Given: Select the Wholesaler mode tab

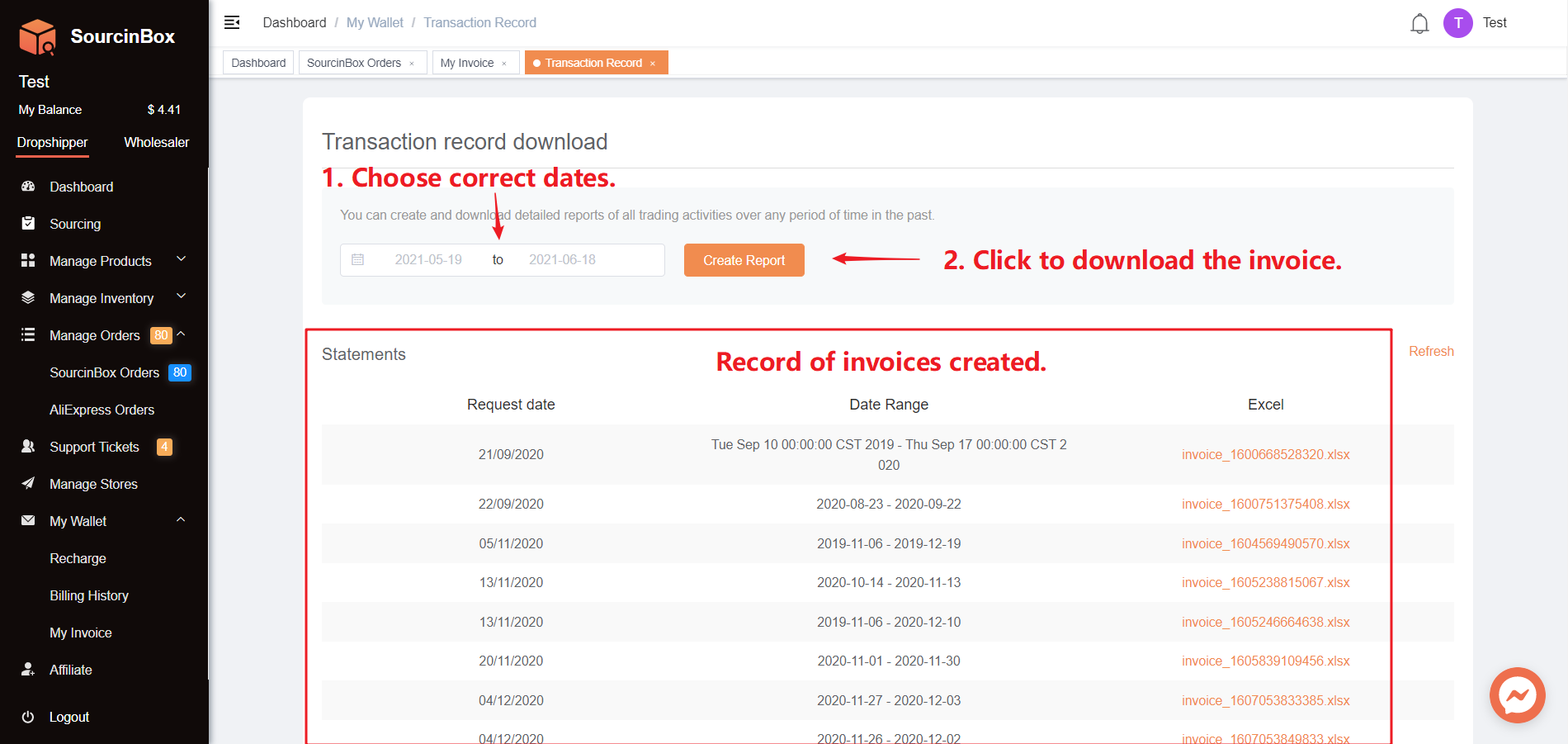Looking at the screenshot, I should tap(157, 142).
